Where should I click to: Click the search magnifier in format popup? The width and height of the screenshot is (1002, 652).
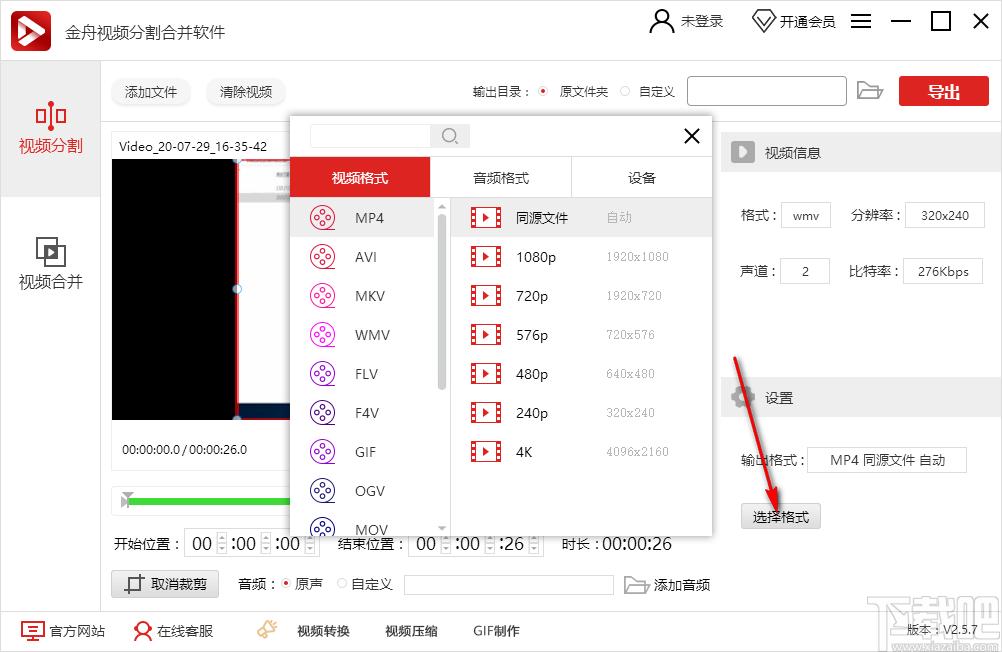click(x=450, y=136)
